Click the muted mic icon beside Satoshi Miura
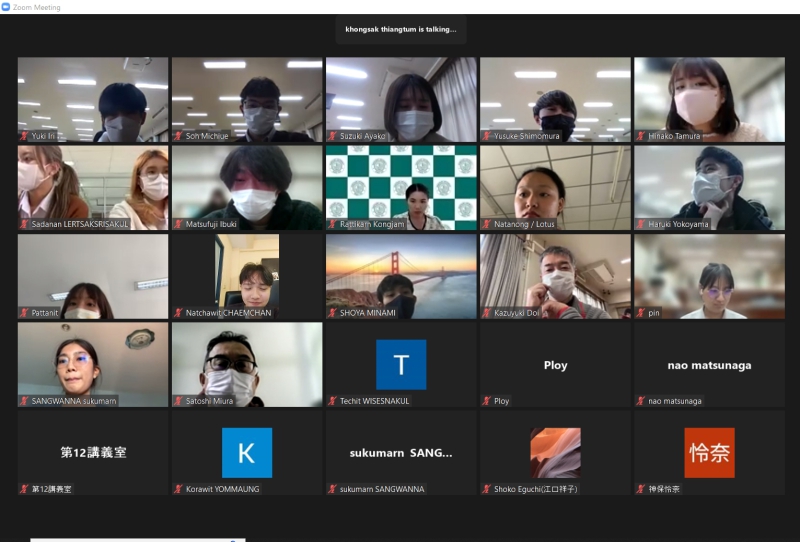The image size is (800, 542). (x=178, y=401)
